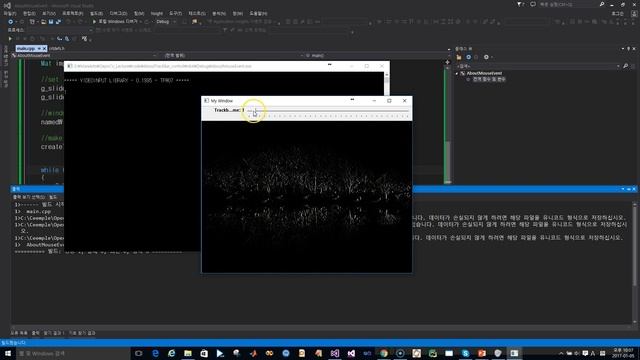Open Microsoft Edge from the taskbar

pyautogui.click(x=155, y=353)
